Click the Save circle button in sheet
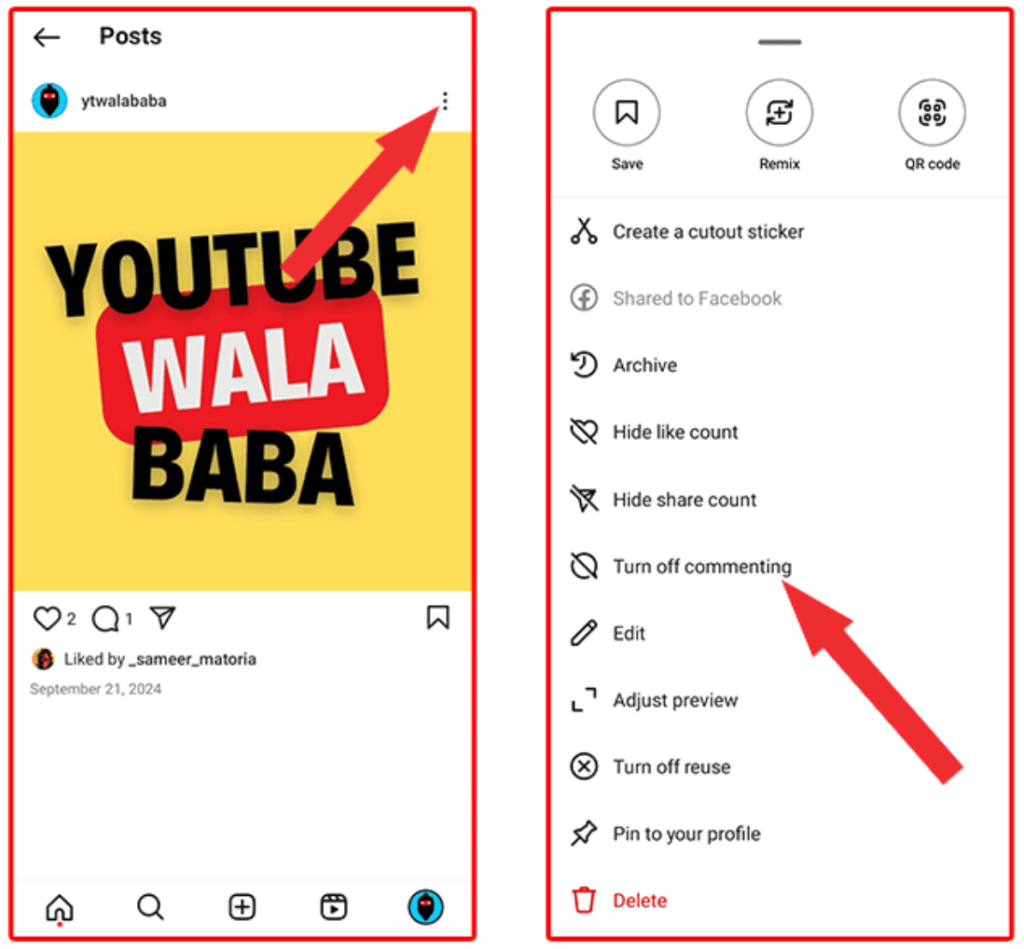 (x=626, y=112)
